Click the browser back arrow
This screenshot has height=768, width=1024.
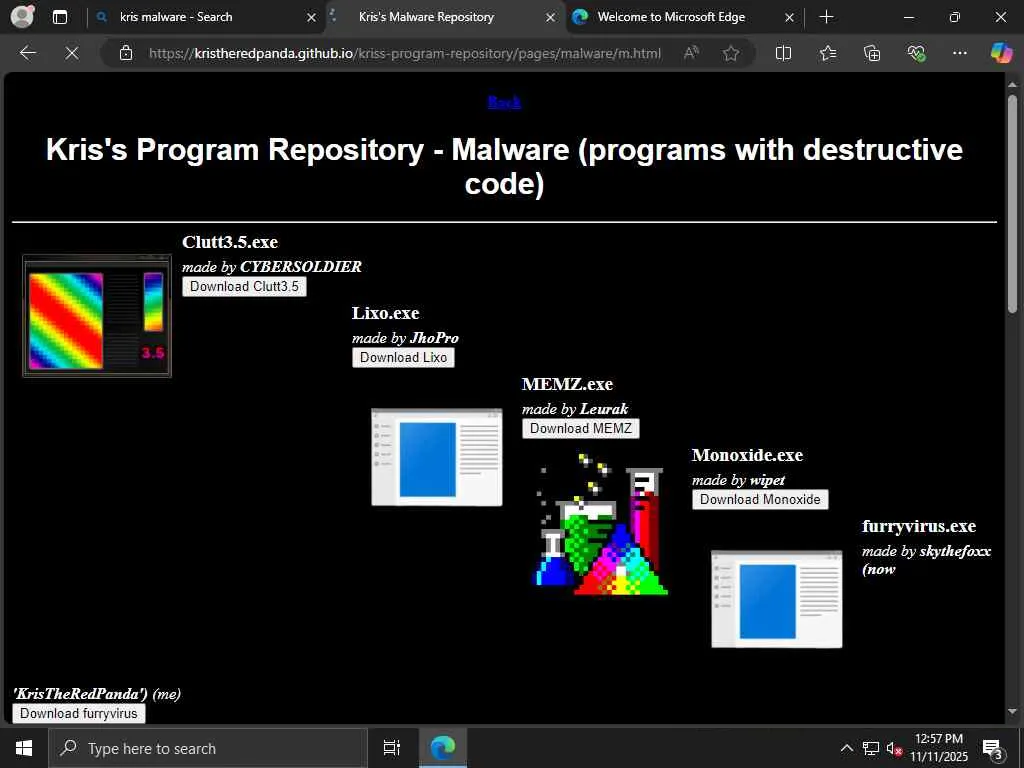tap(28, 53)
